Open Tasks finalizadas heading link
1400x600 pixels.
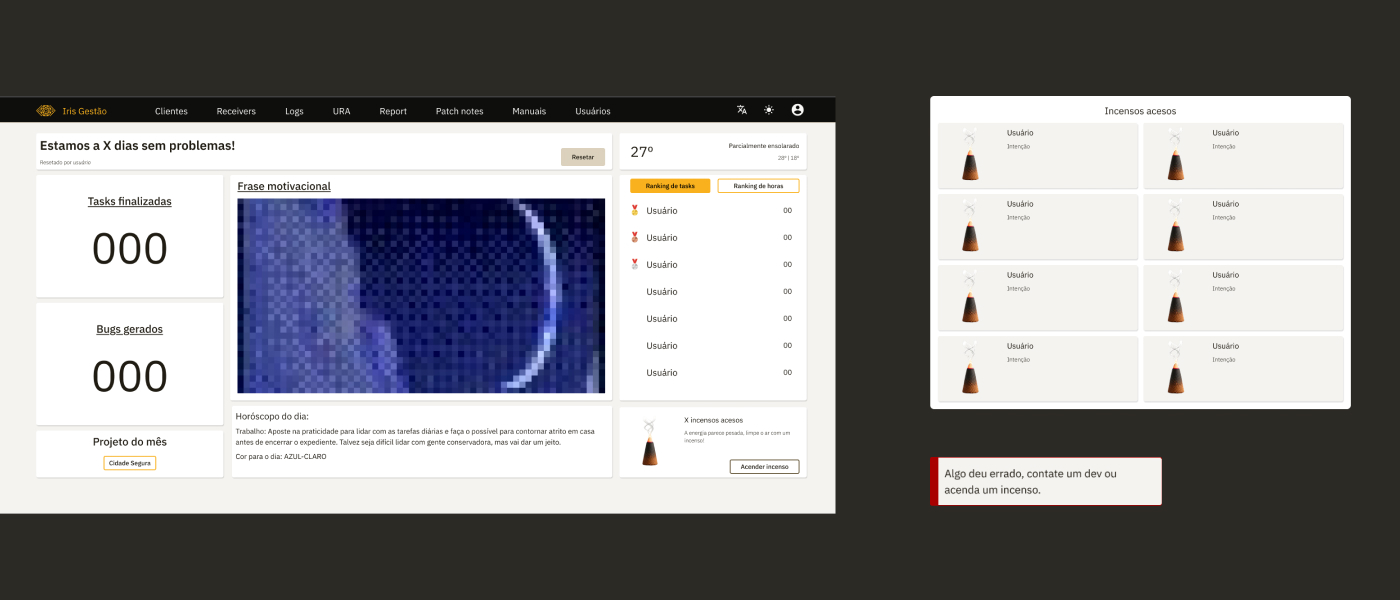(130, 201)
